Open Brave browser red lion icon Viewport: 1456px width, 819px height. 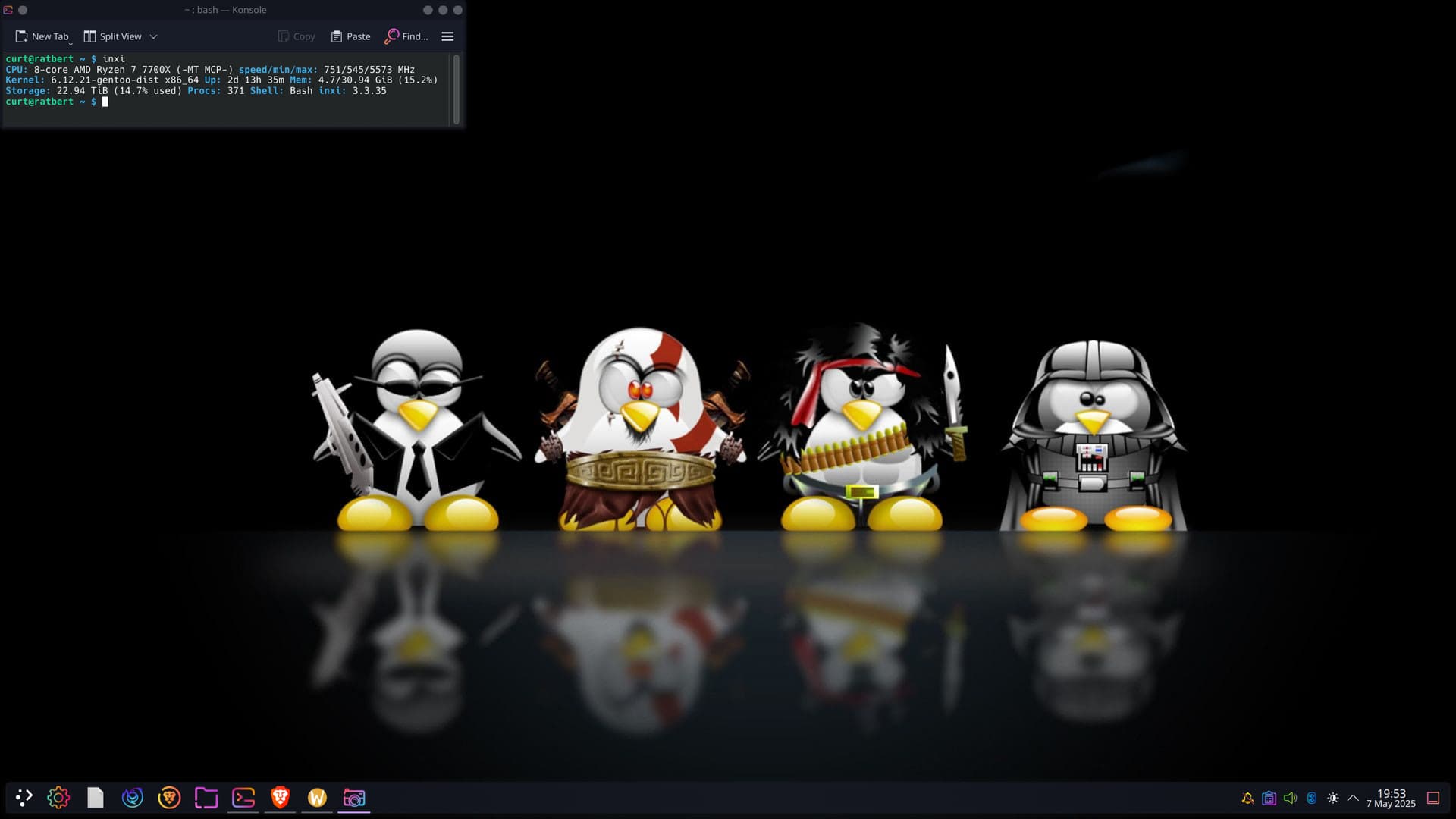[x=281, y=798]
